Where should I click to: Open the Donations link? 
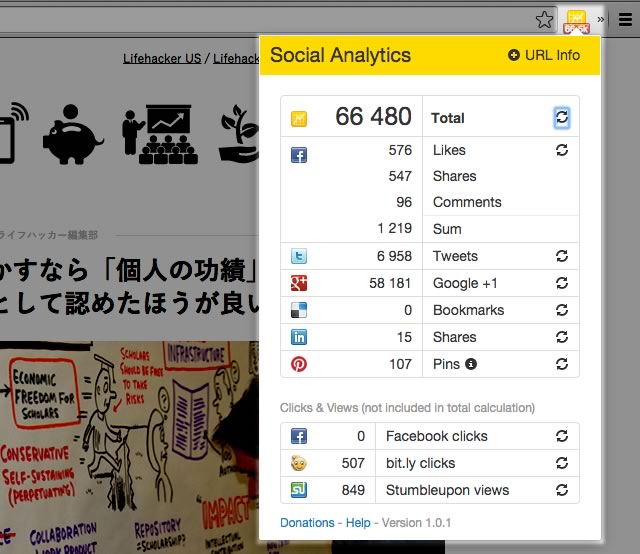(307, 523)
